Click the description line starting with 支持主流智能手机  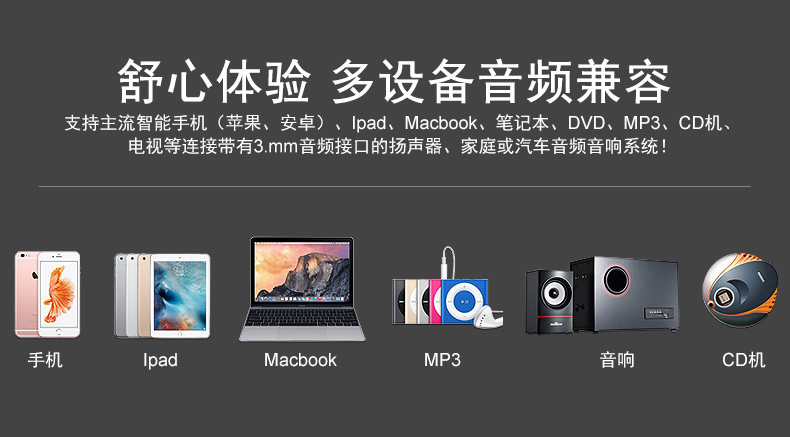pyautogui.click(x=399, y=123)
